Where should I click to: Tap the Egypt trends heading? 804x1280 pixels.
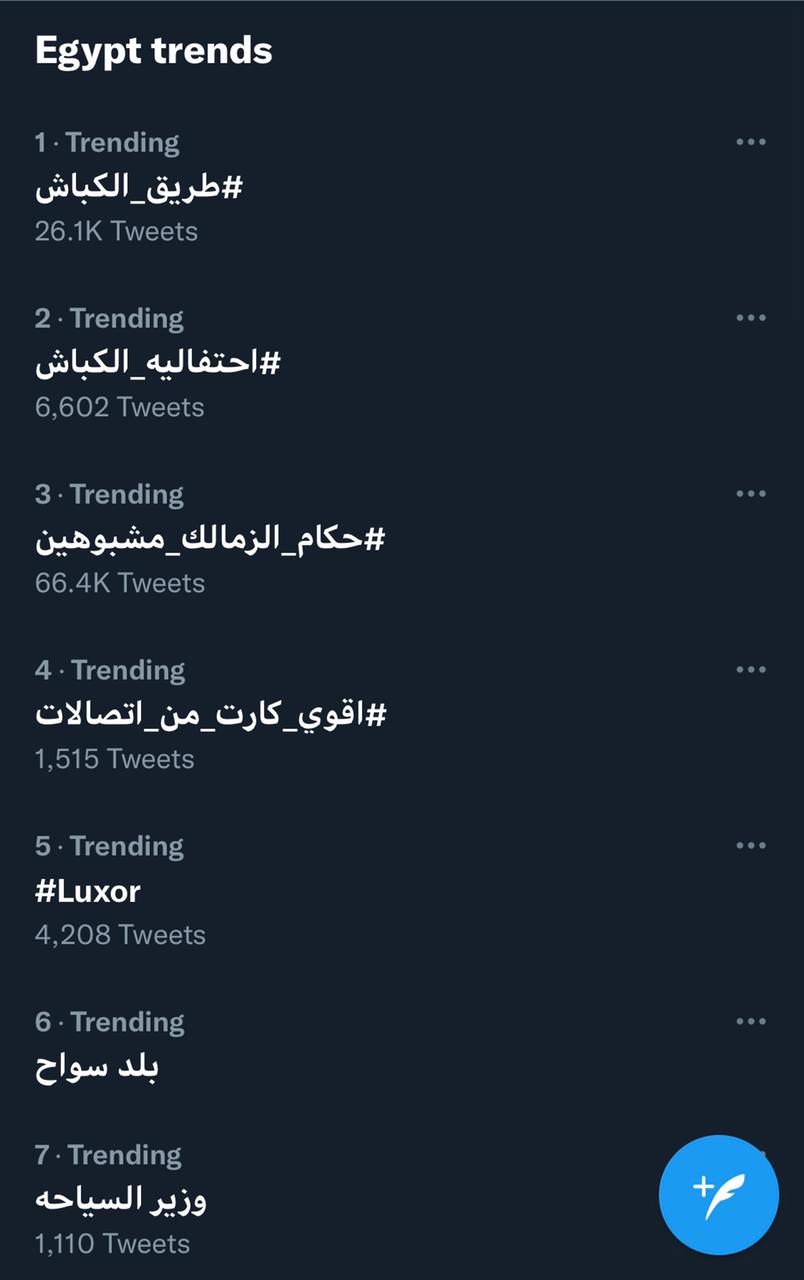coord(154,51)
